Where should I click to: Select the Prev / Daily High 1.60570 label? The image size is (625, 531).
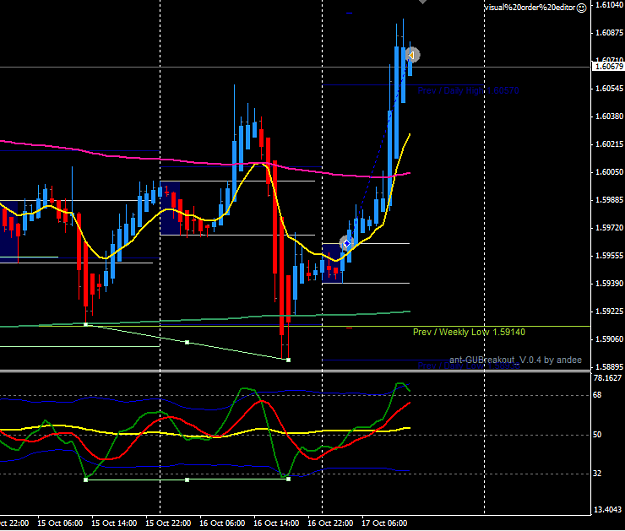click(x=468, y=91)
